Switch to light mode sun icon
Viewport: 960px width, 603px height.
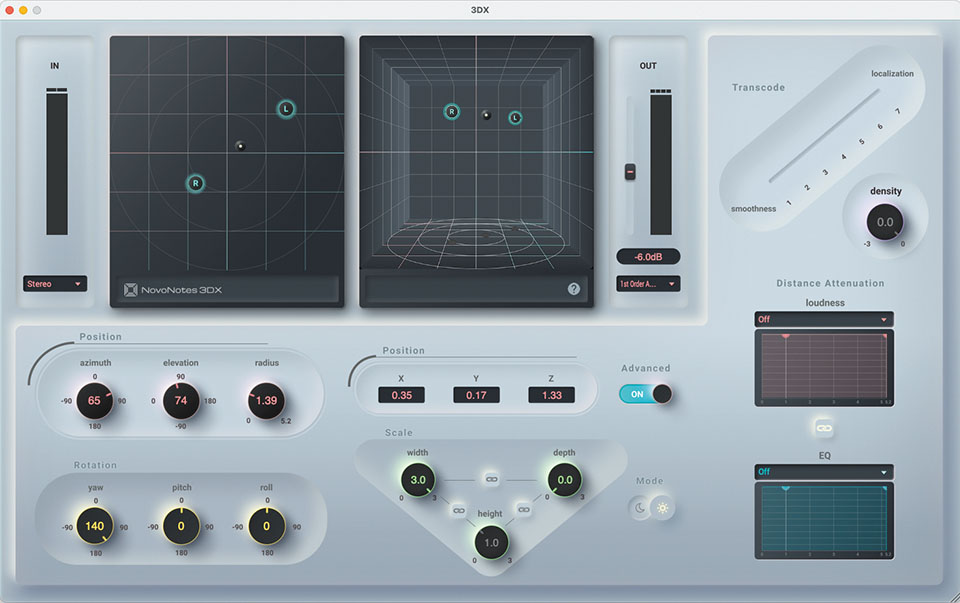[x=662, y=507]
